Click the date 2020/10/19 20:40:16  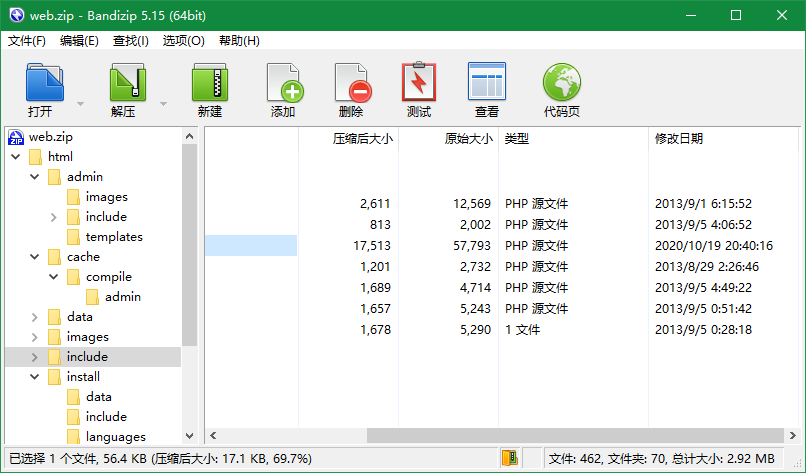tap(713, 246)
